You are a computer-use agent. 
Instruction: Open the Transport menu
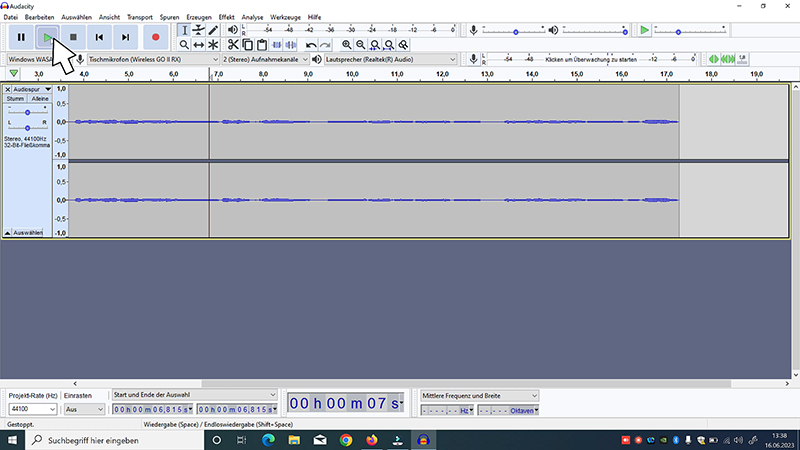pos(140,17)
